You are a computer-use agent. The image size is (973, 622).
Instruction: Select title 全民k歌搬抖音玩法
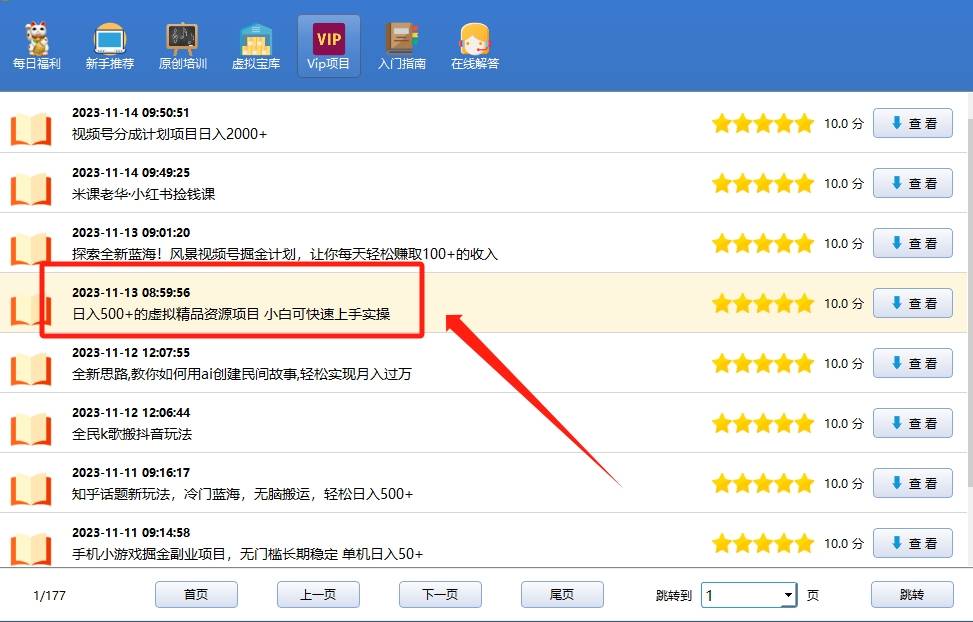coord(132,435)
